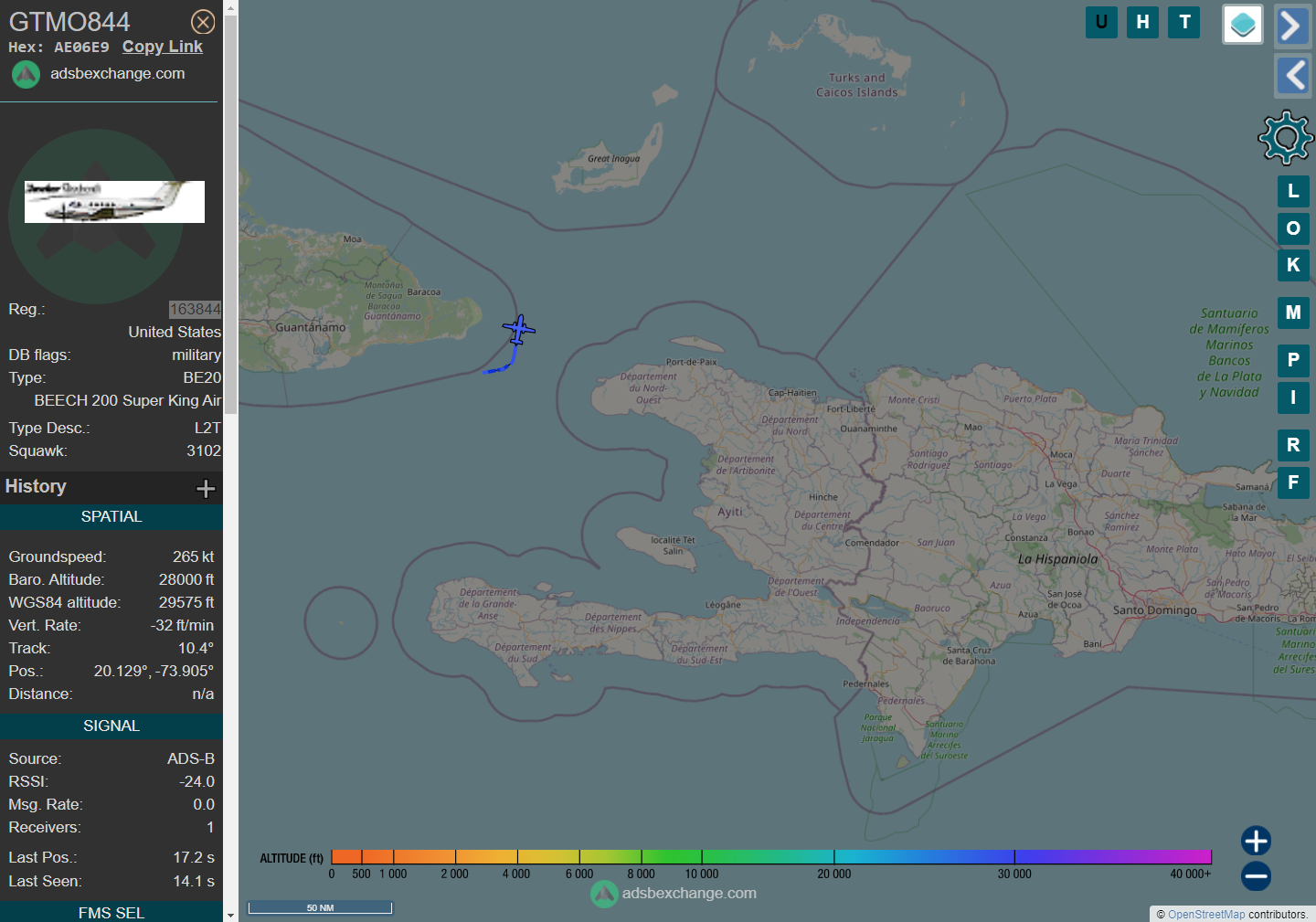Toggle the K map option button
Screen dimensions: 1316x922
pyautogui.click(x=1293, y=265)
